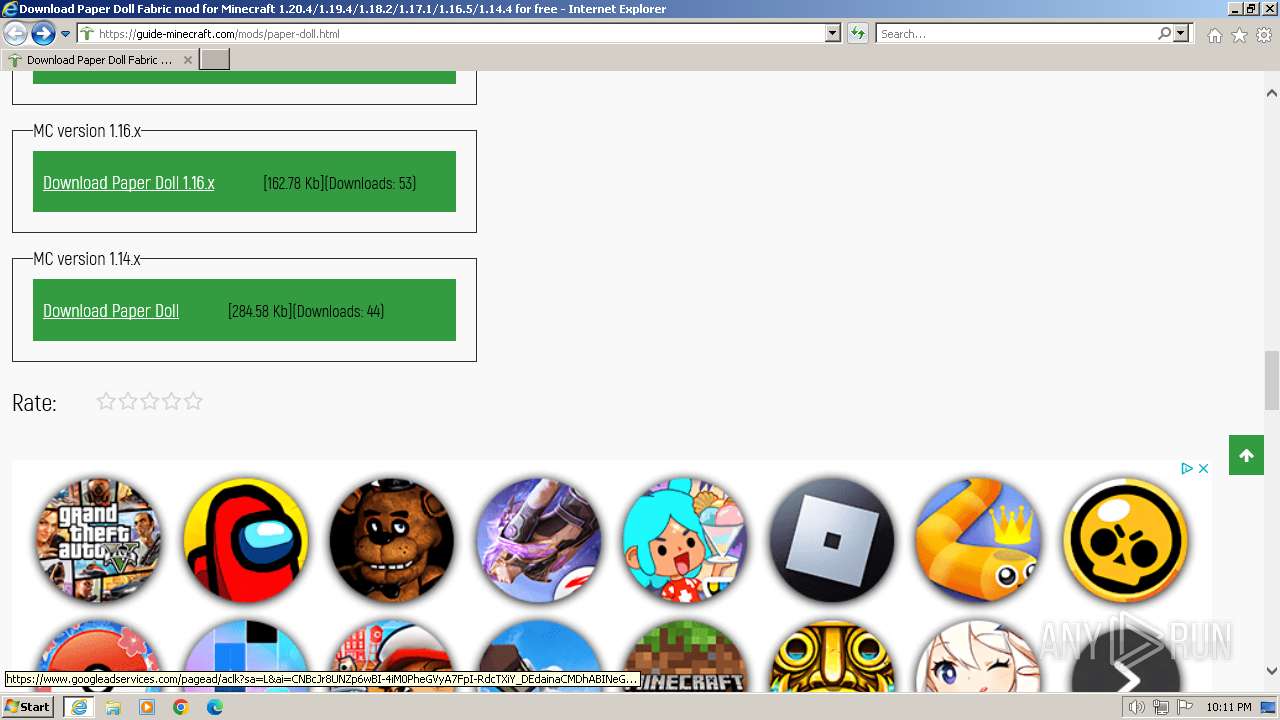Viewport: 1280px width, 720px height.
Task: Open a new blank tab
Action: point(215,60)
